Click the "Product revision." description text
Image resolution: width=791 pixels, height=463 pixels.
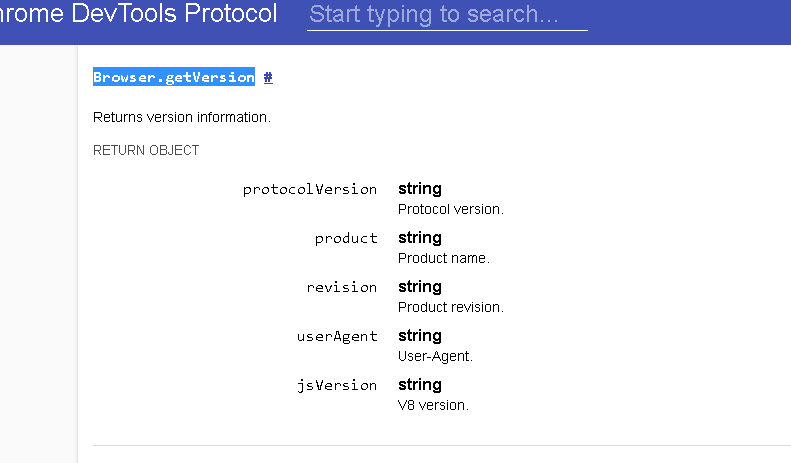tap(451, 307)
